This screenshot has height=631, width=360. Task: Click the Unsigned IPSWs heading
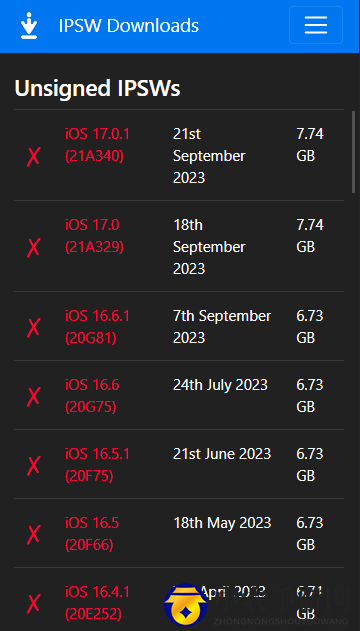coord(97,88)
